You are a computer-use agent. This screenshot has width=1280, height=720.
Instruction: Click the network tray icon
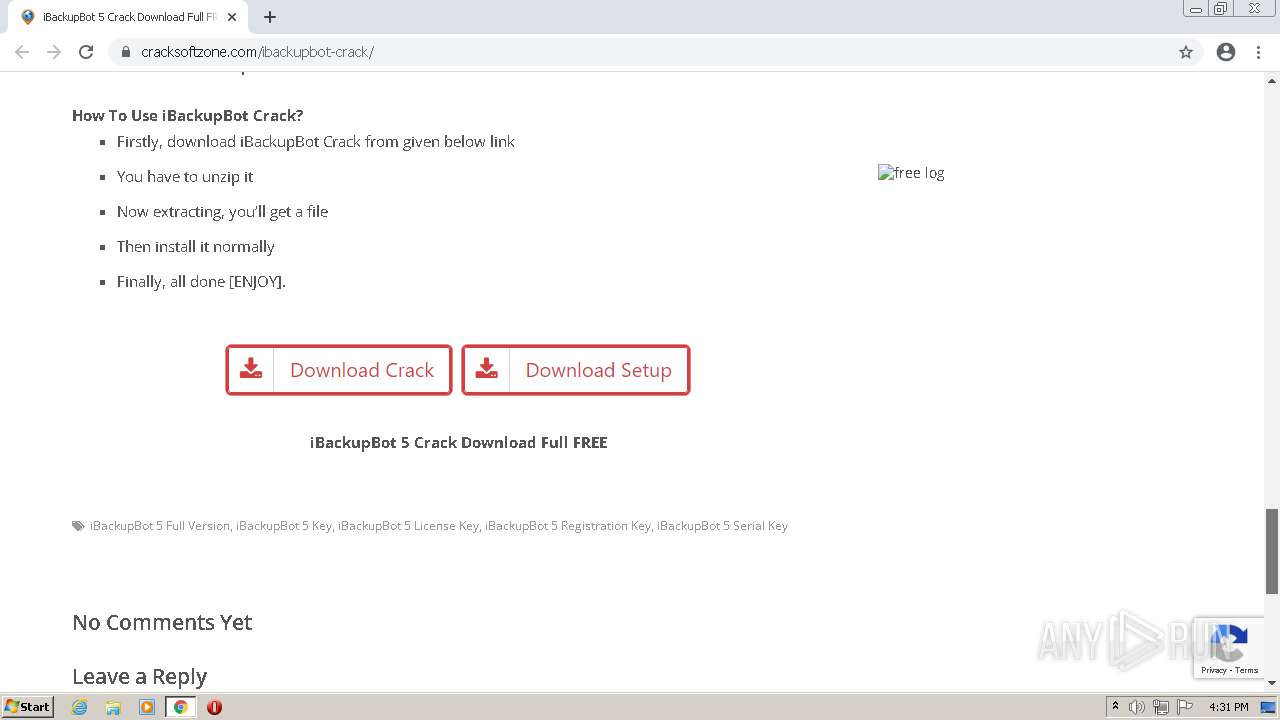1161,707
